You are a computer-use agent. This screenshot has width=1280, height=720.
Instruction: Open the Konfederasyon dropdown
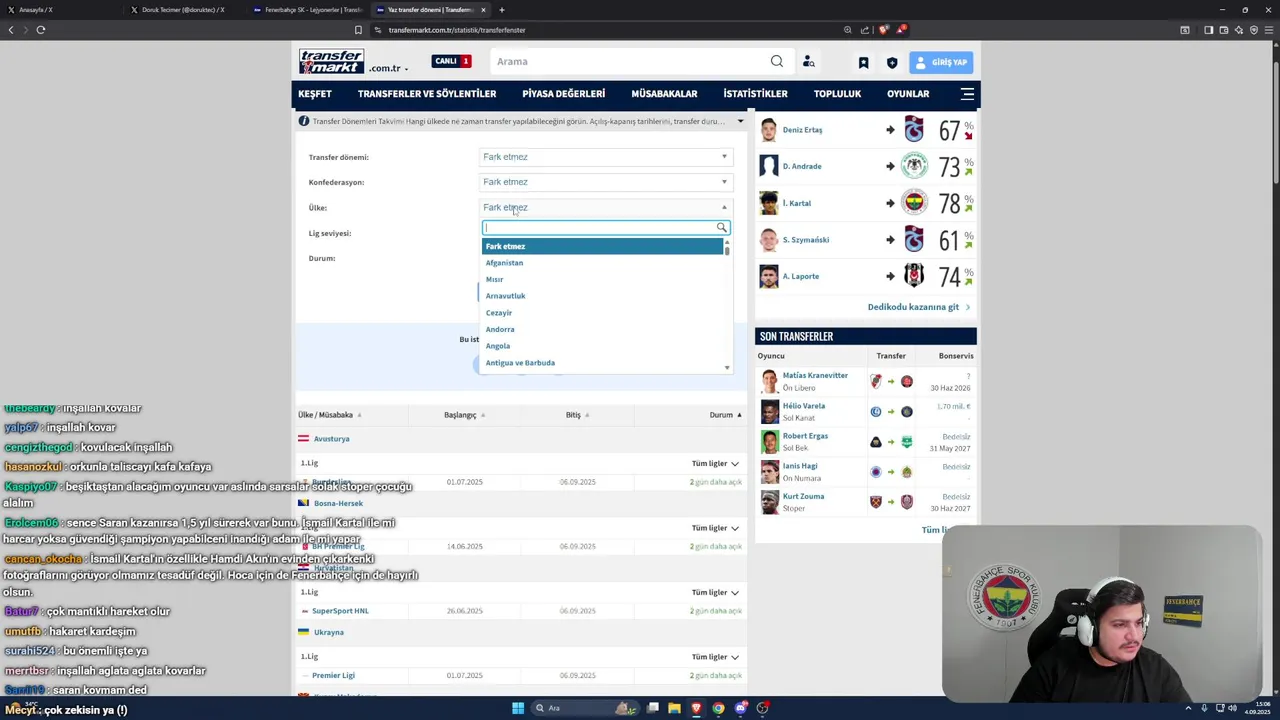pyautogui.click(x=606, y=182)
